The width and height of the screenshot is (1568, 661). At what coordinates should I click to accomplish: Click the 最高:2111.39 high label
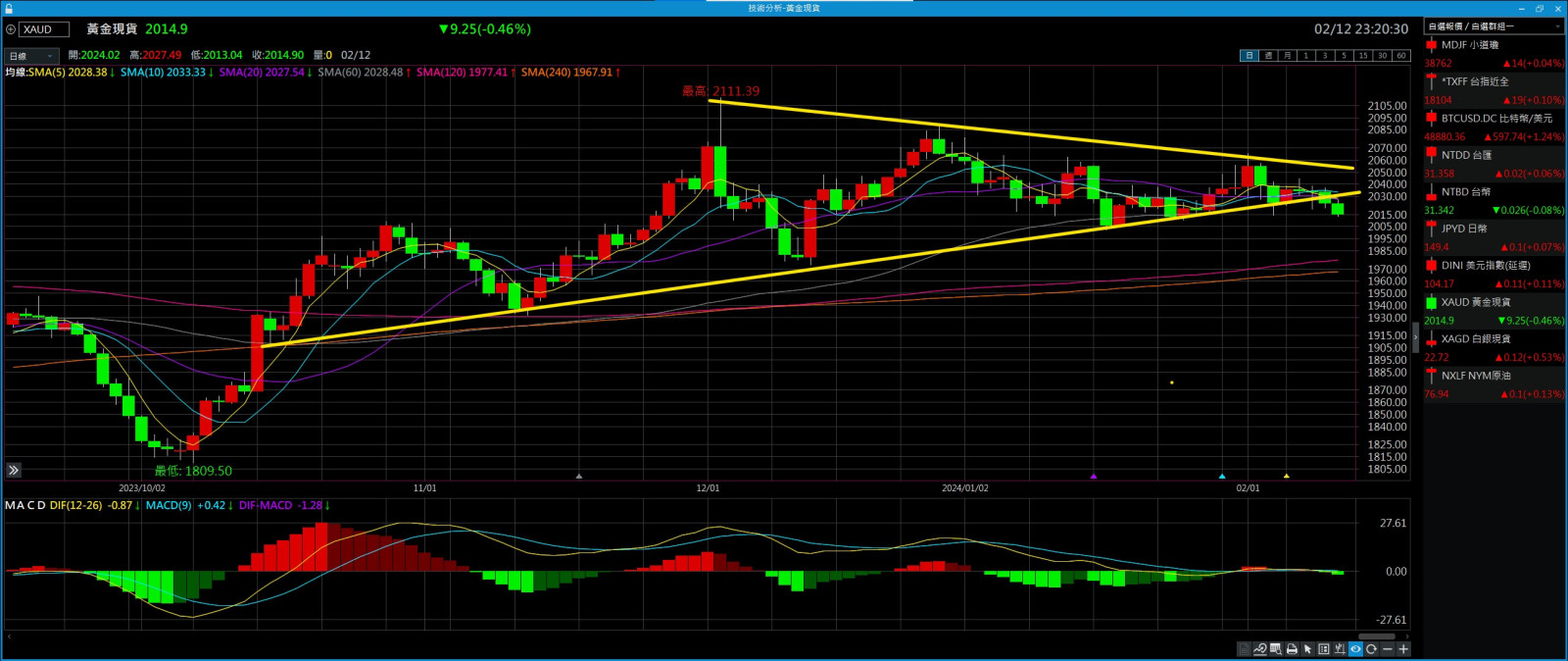click(x=720, y=91)
